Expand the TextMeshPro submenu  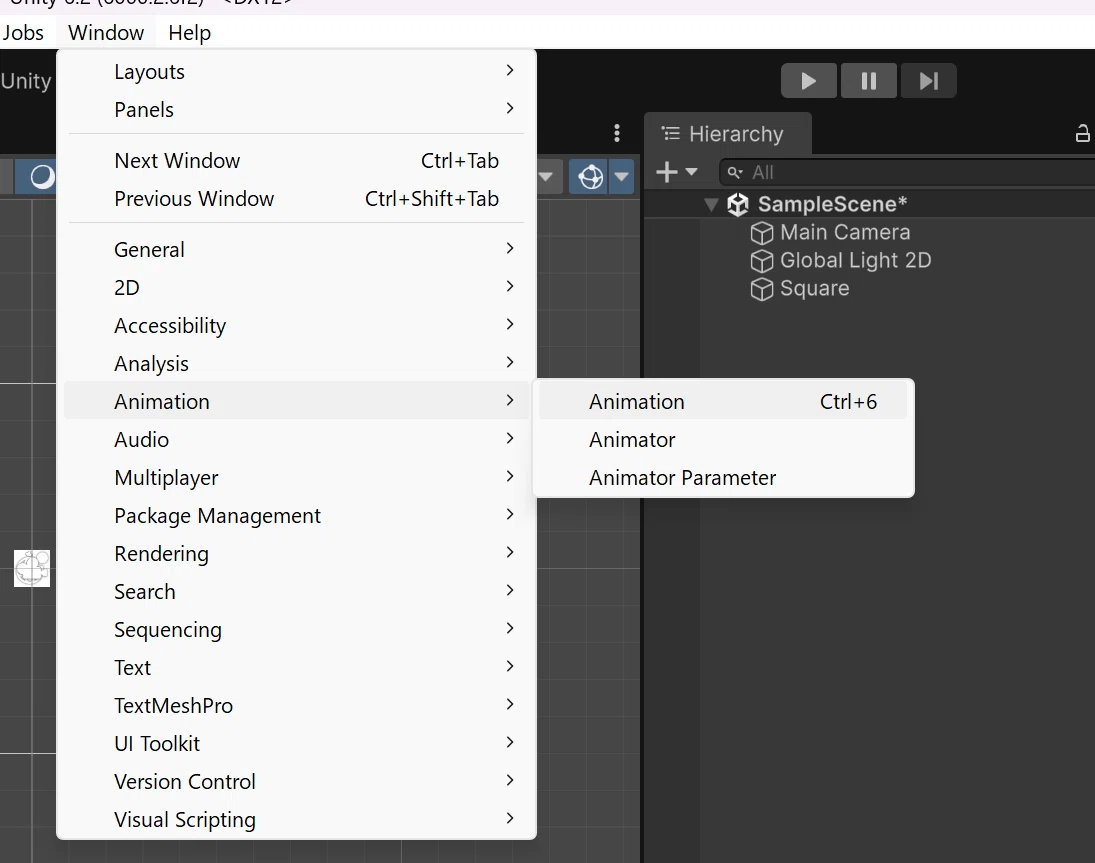click(x=296, y=705)
